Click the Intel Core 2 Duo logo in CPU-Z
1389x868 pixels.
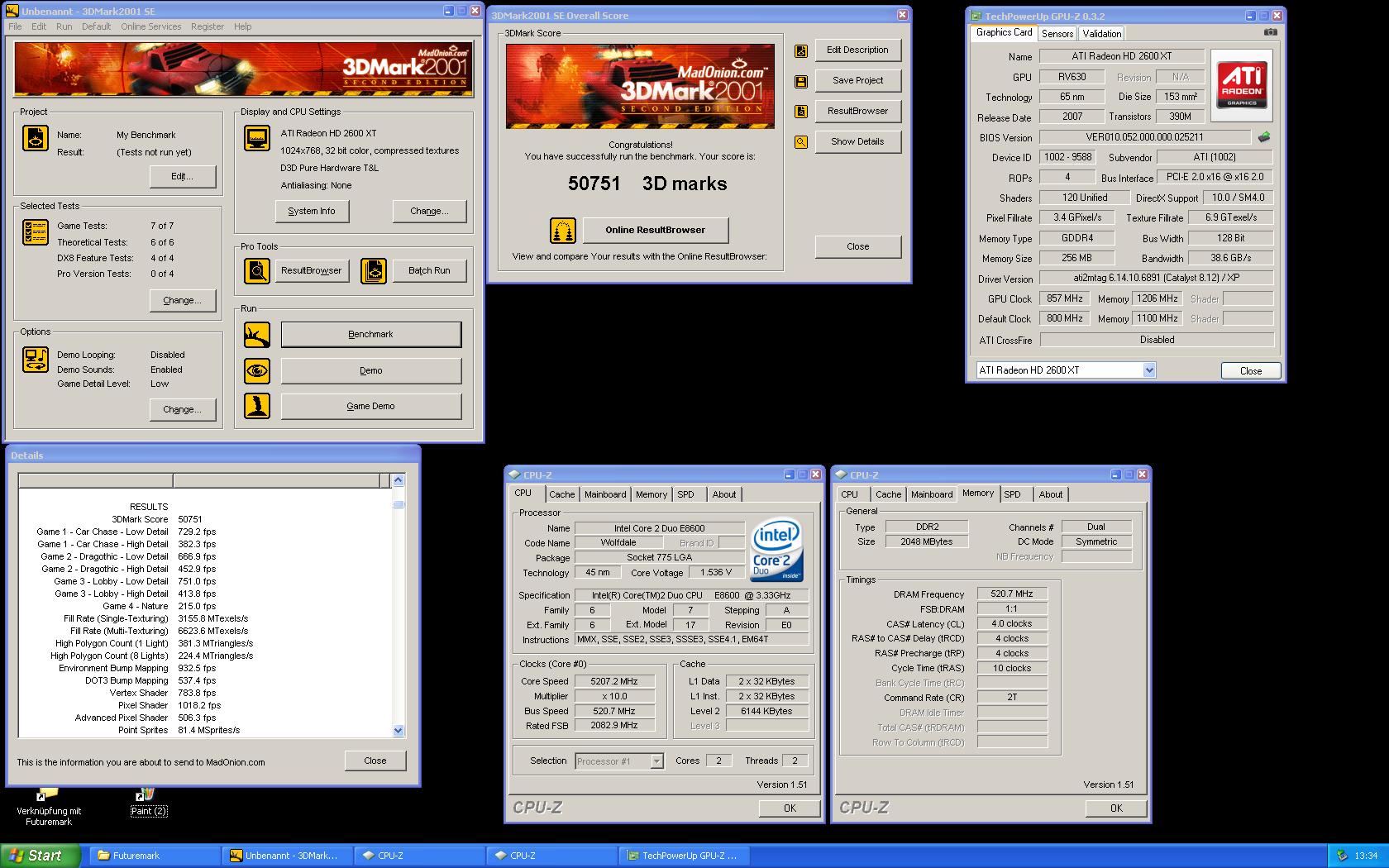(x=776, y=550)
